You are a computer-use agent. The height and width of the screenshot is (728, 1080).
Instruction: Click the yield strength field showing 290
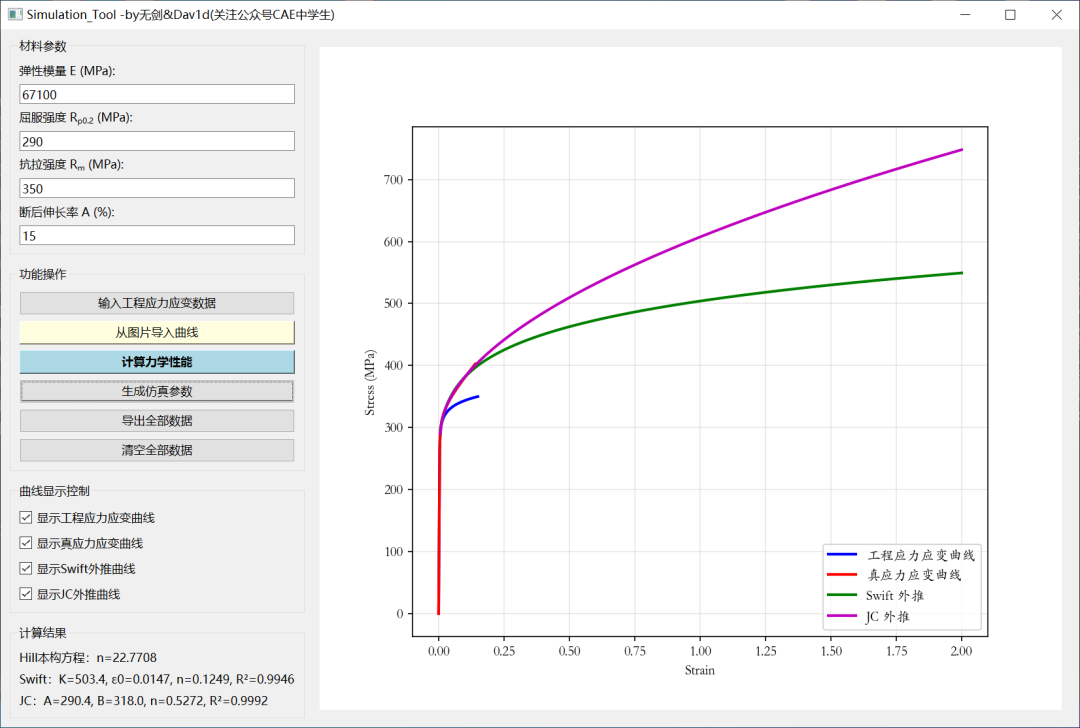point(157,141)
